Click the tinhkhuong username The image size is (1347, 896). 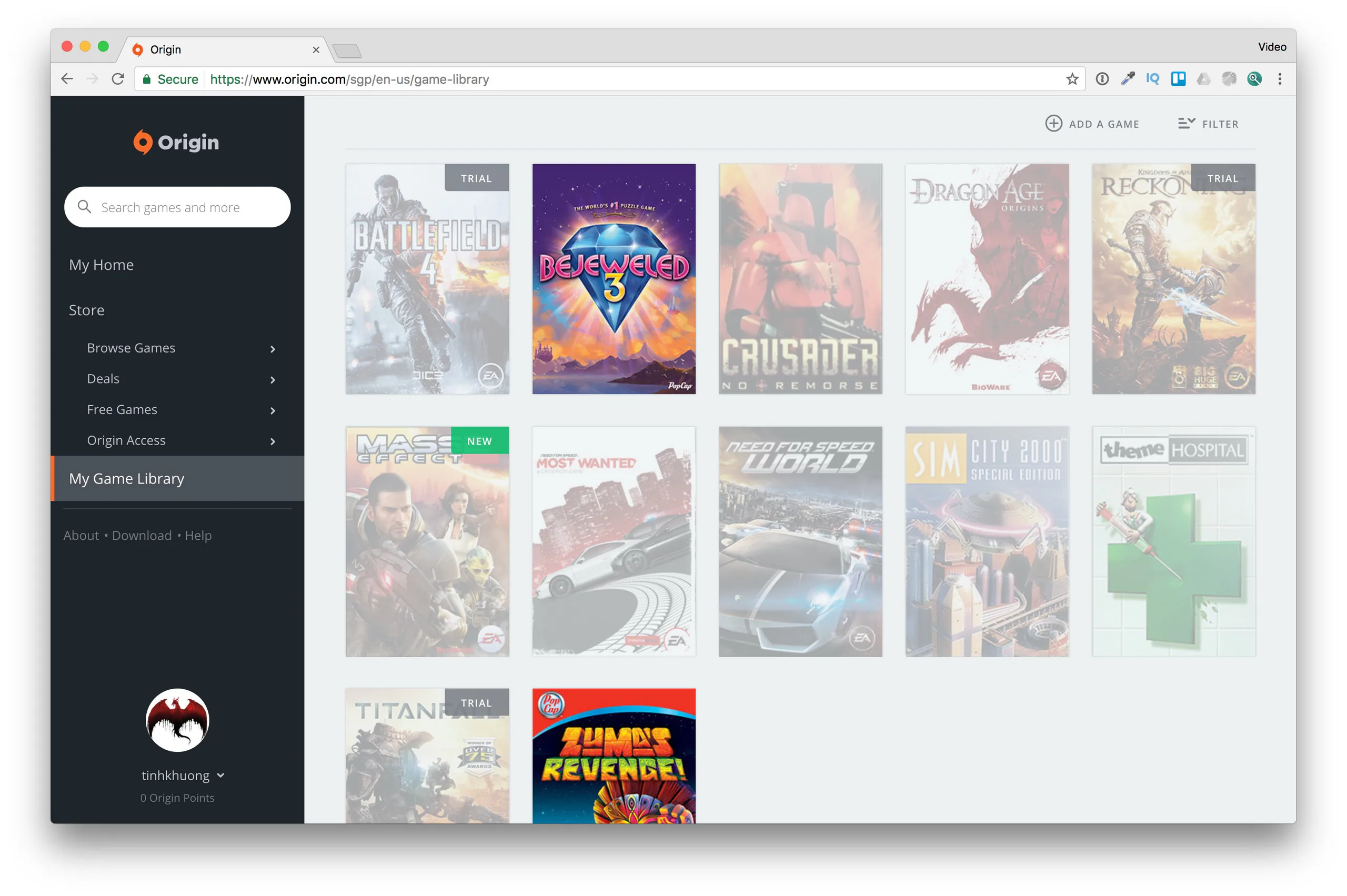[x=175, y=776]
